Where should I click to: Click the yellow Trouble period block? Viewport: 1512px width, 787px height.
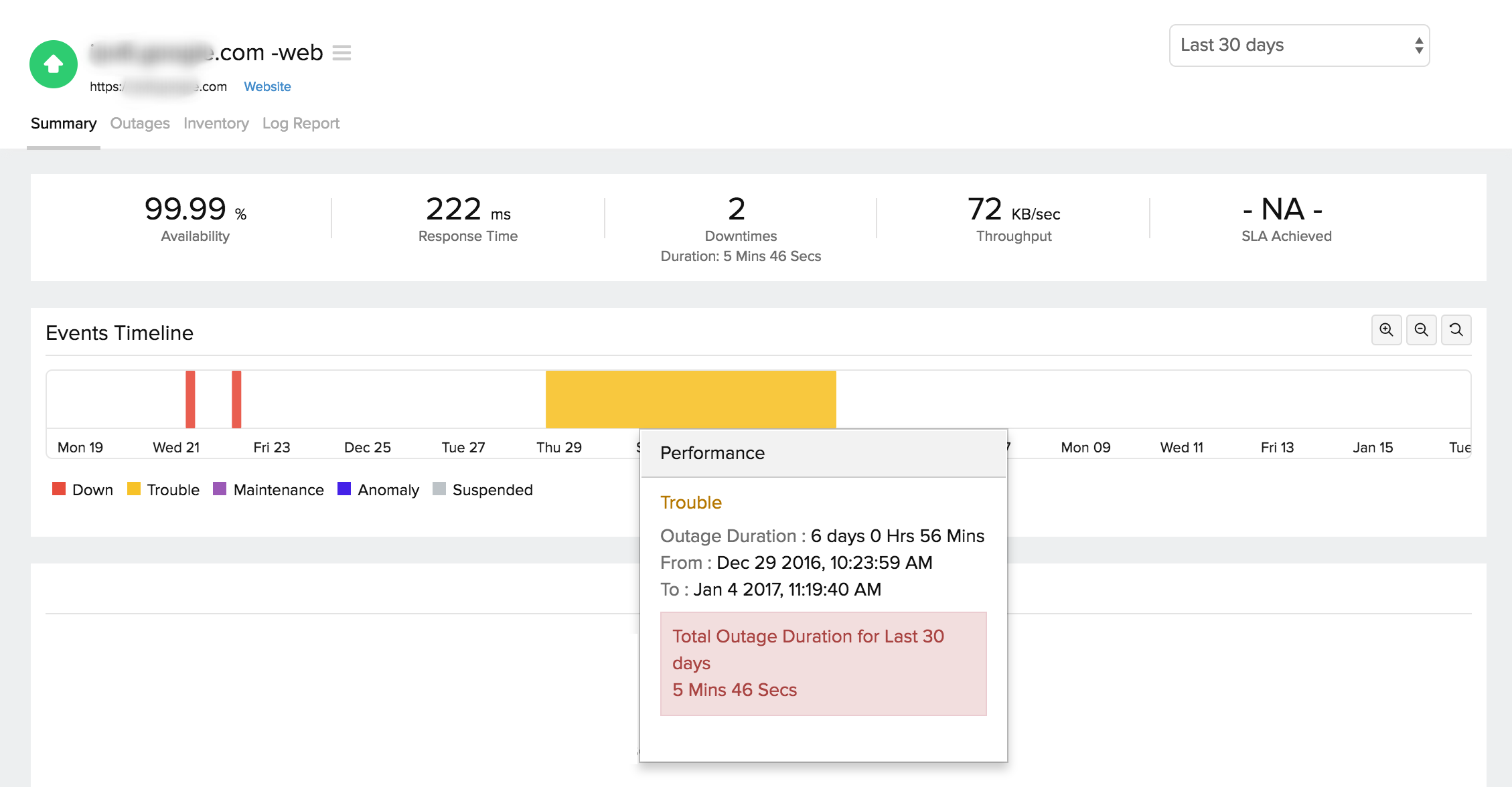[x=690, y=399]
